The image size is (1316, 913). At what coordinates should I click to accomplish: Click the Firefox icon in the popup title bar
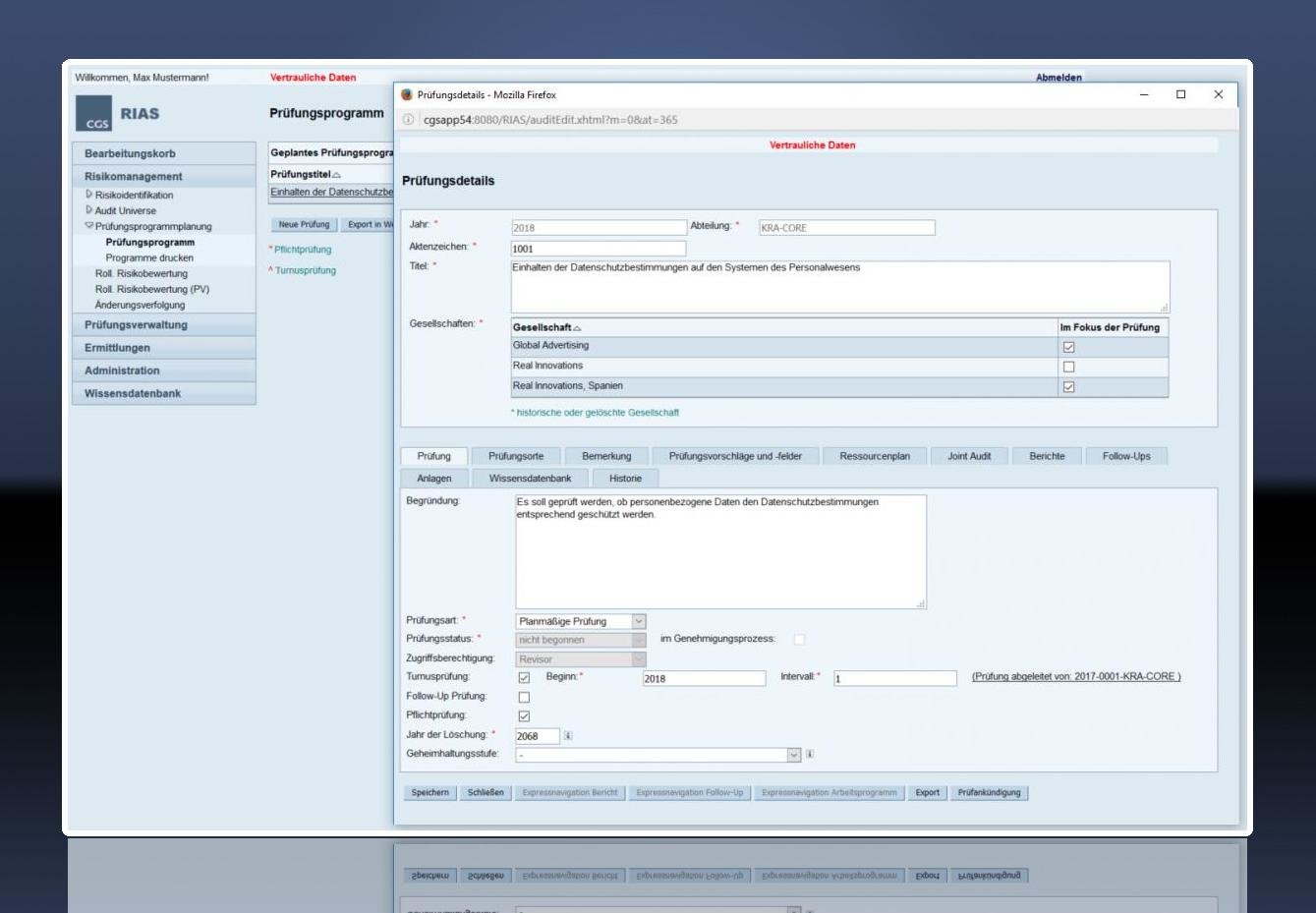407,94
